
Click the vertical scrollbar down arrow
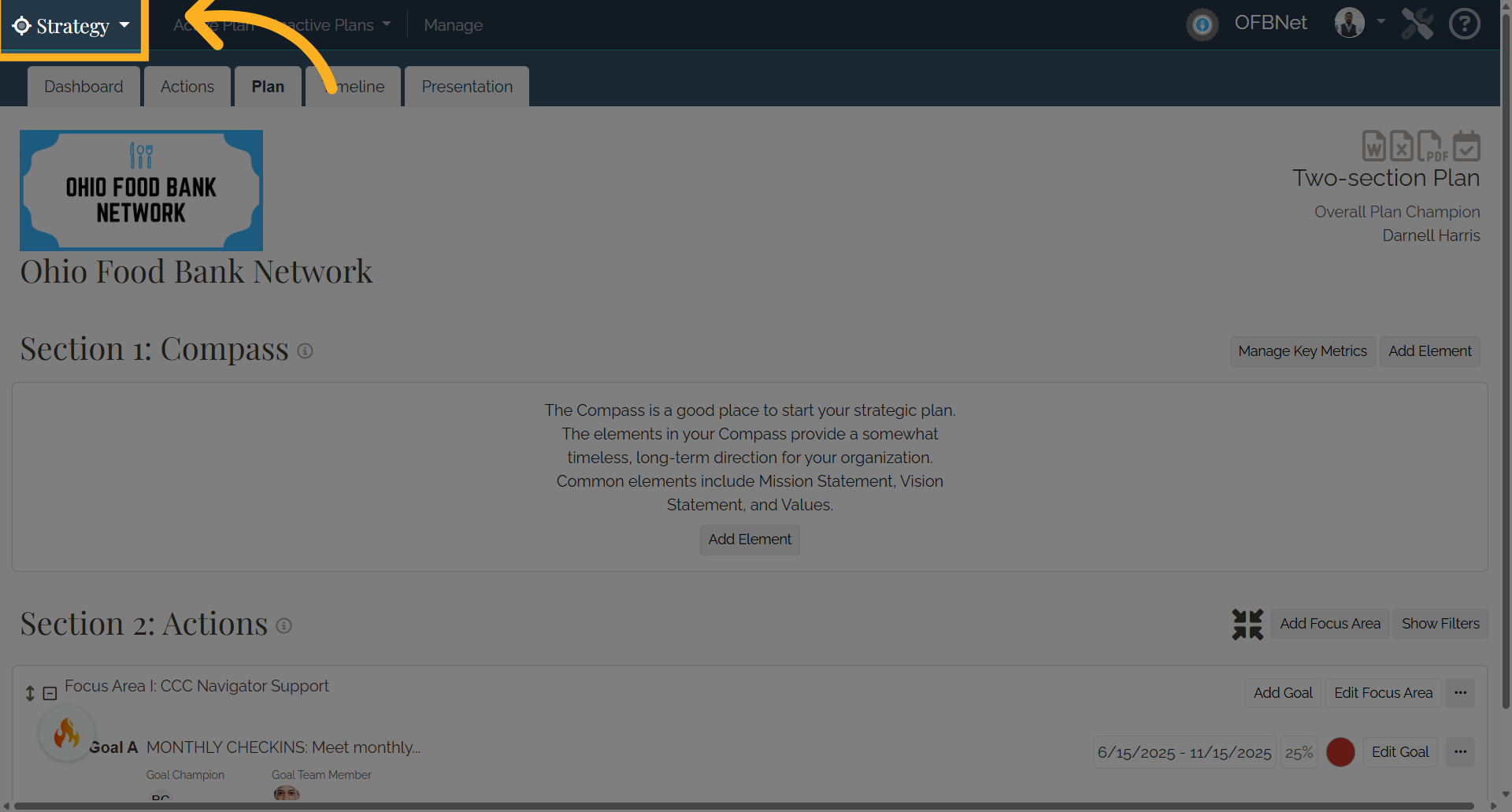pos(1506,795)
